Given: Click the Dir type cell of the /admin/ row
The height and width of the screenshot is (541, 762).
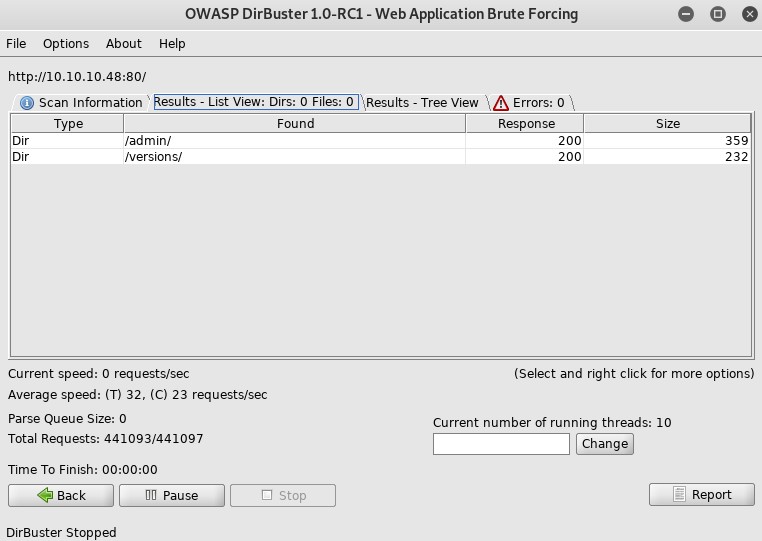Looking at the screenshot, I should 68,140.
